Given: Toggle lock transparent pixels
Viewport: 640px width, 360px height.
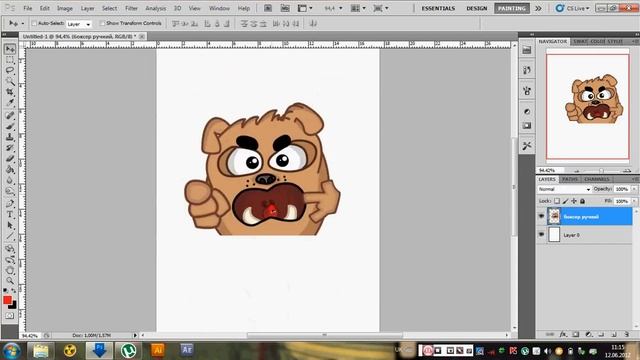Looking at the screenshot, I should point(557,201).
